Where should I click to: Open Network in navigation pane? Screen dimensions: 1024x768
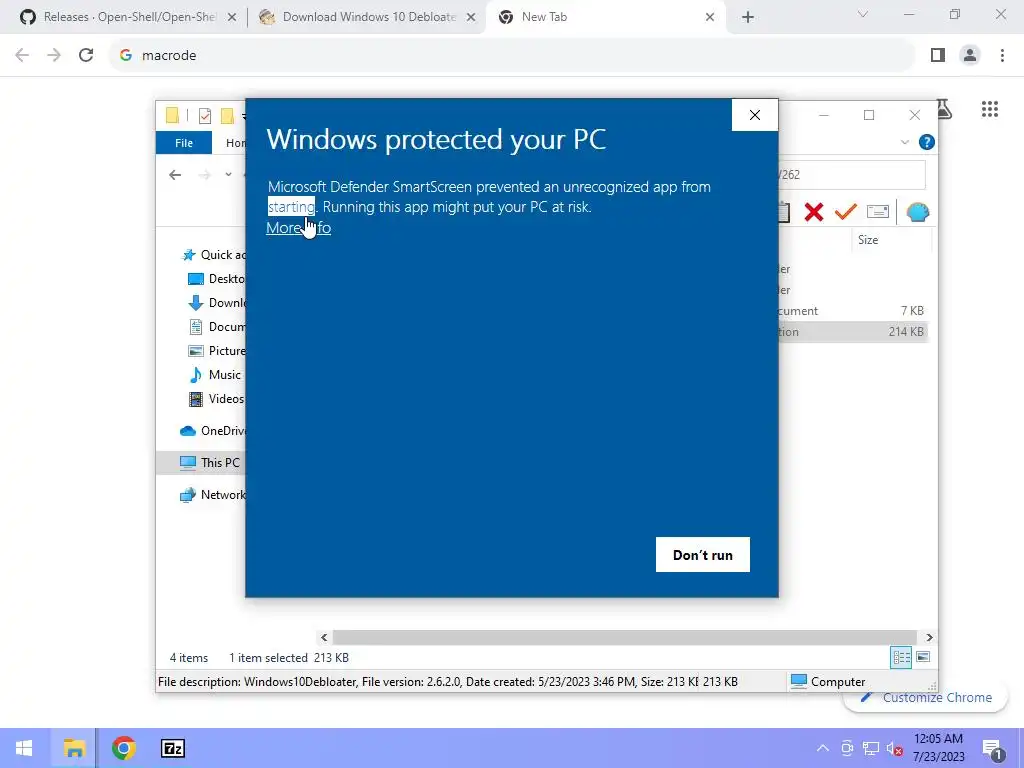point(213,495)
